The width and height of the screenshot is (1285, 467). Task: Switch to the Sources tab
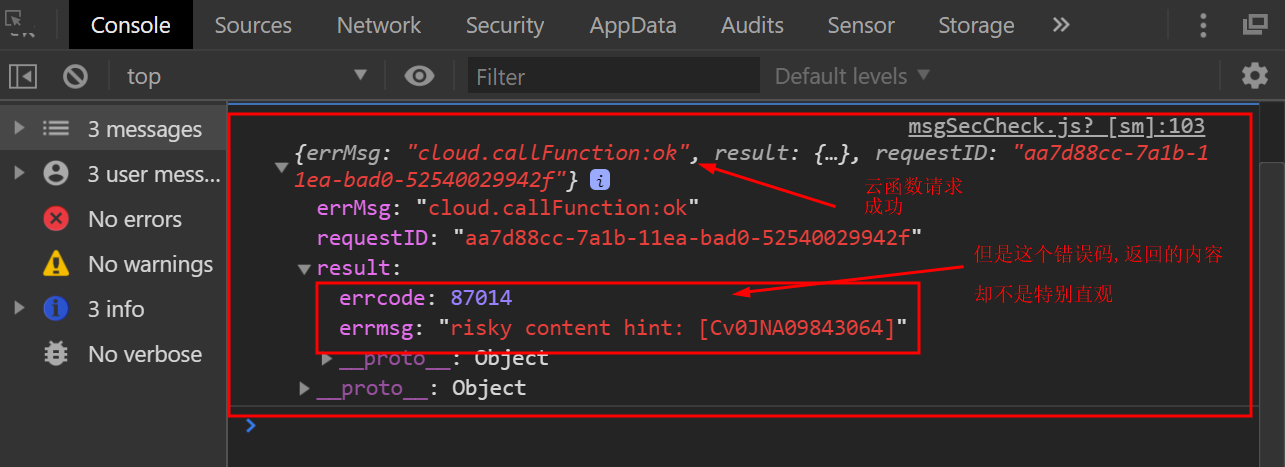tap(253, 25)
